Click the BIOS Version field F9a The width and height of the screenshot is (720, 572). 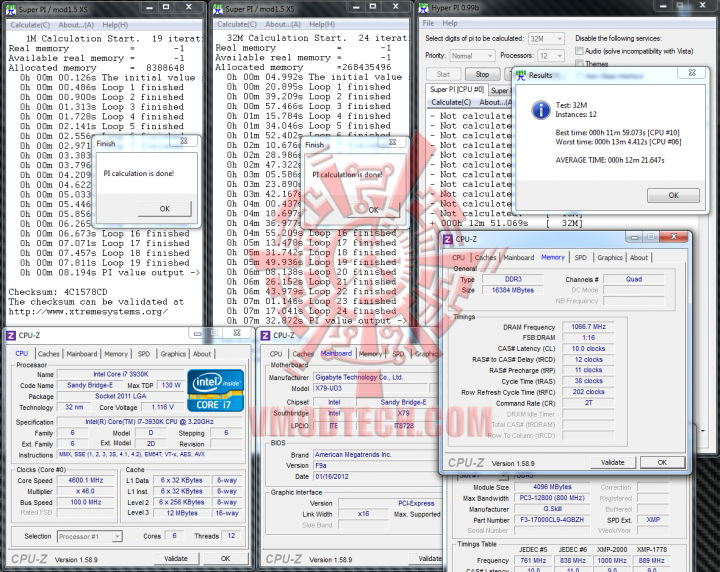coord(377,465)
